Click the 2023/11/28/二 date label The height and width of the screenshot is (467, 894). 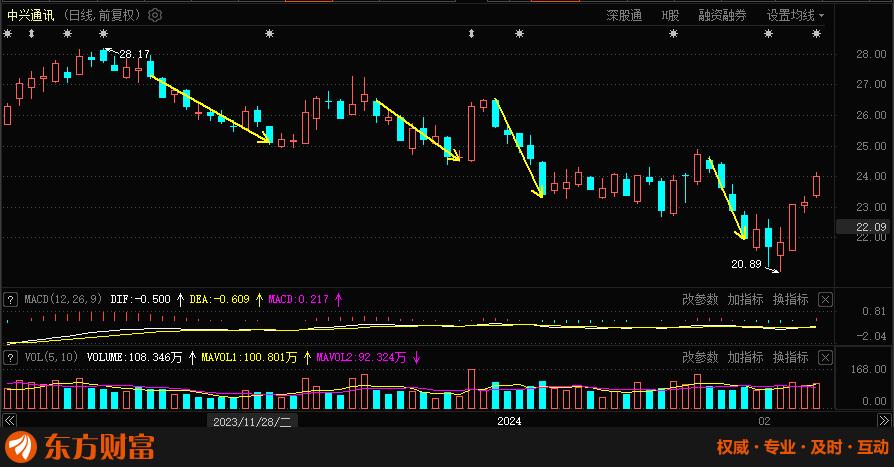coord(252,421)
